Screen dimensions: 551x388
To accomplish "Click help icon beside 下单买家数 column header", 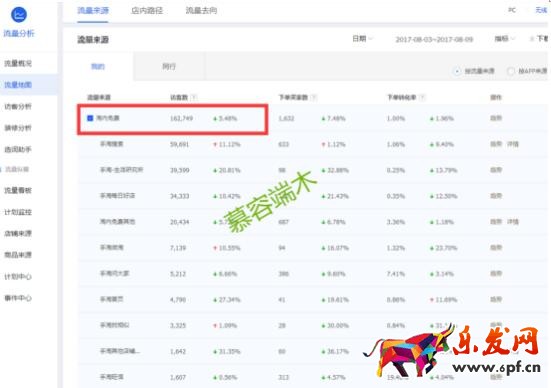I will pyautogui.click(x=314, y=97).
